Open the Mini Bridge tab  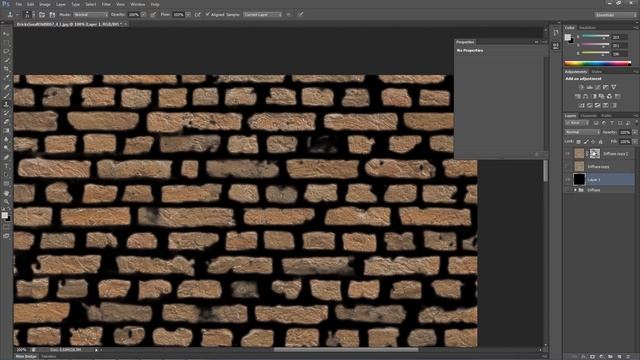26,356
